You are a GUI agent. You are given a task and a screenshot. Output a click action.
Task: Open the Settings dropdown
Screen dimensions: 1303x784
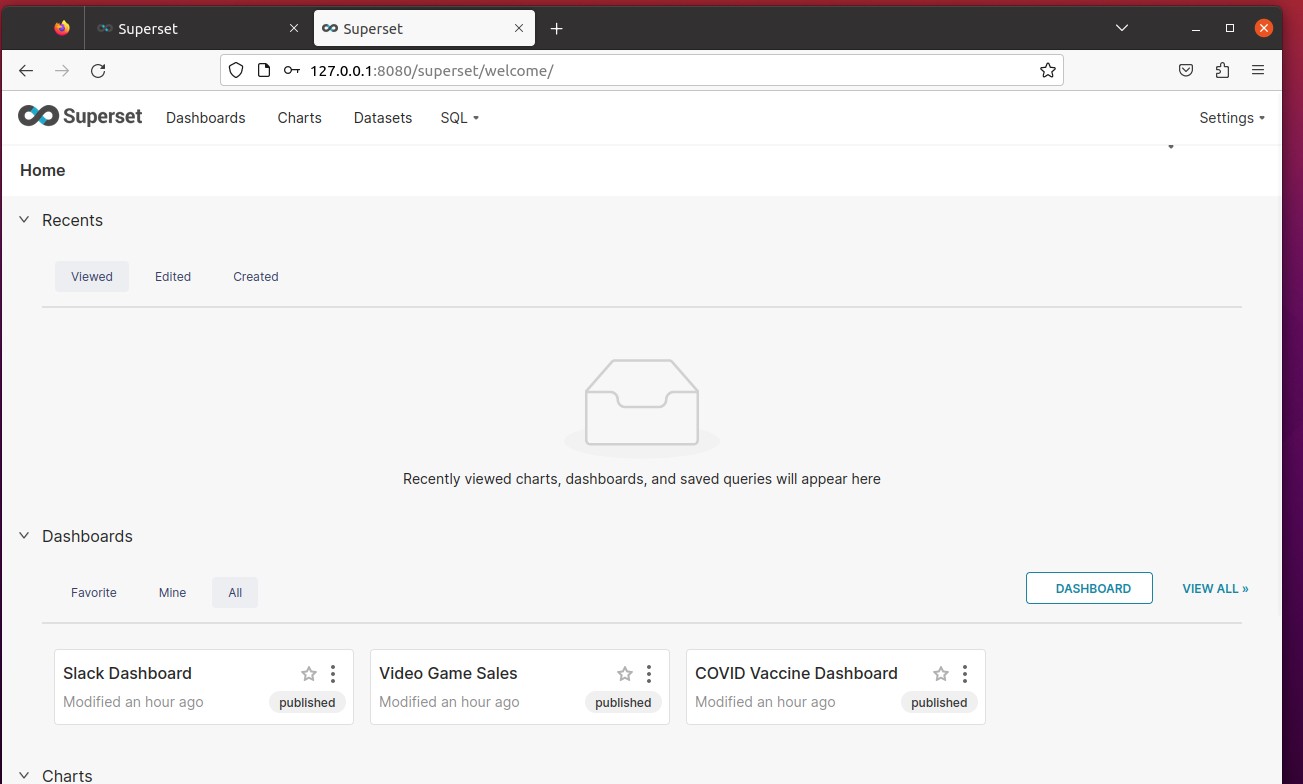click(1232, 118)
